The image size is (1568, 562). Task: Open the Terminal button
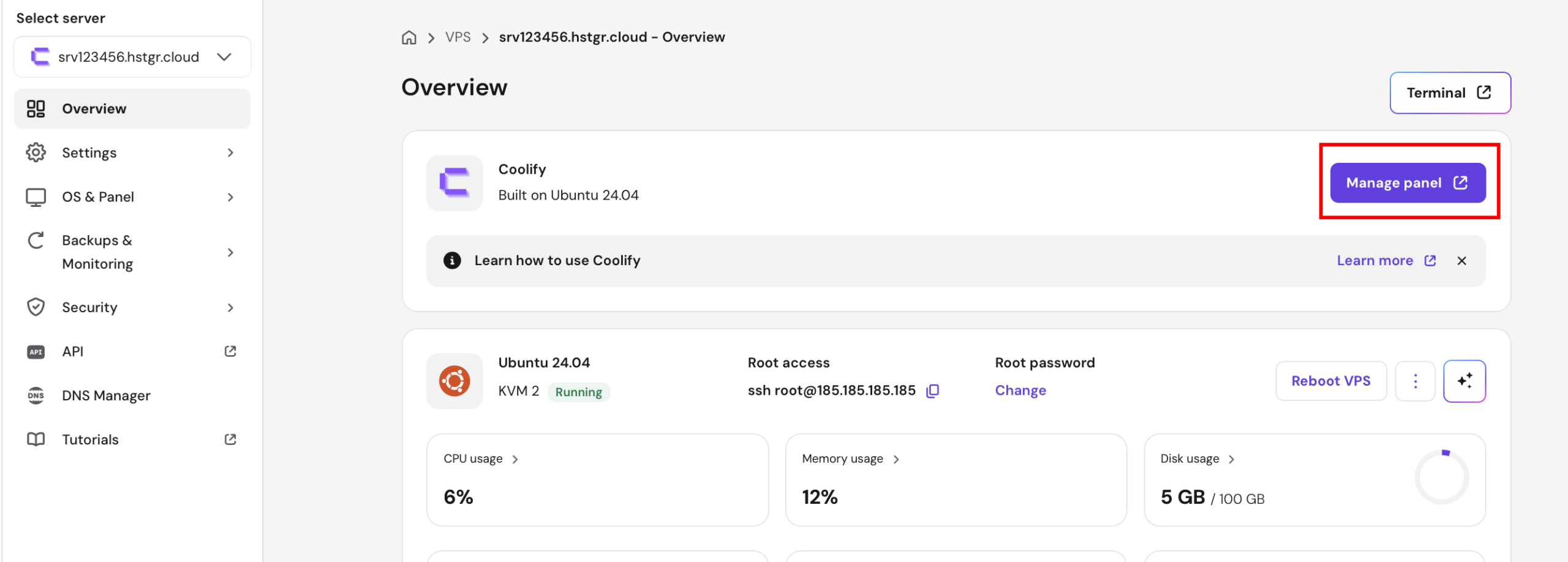click(x=1450, y=93)
